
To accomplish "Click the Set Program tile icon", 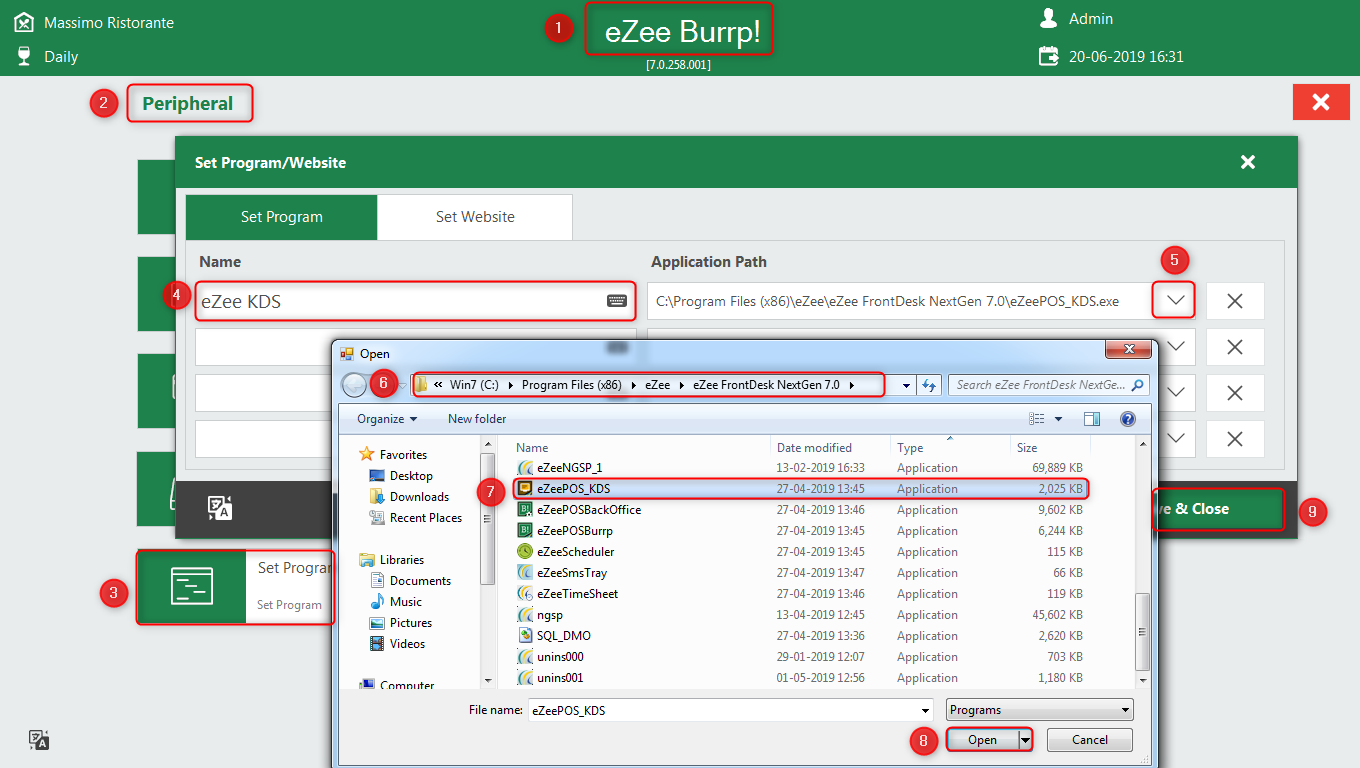I will pos(191,587).
